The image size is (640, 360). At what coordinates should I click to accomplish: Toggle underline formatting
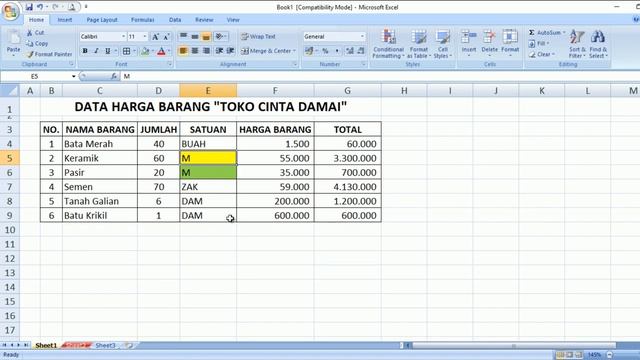pos(108,51)
